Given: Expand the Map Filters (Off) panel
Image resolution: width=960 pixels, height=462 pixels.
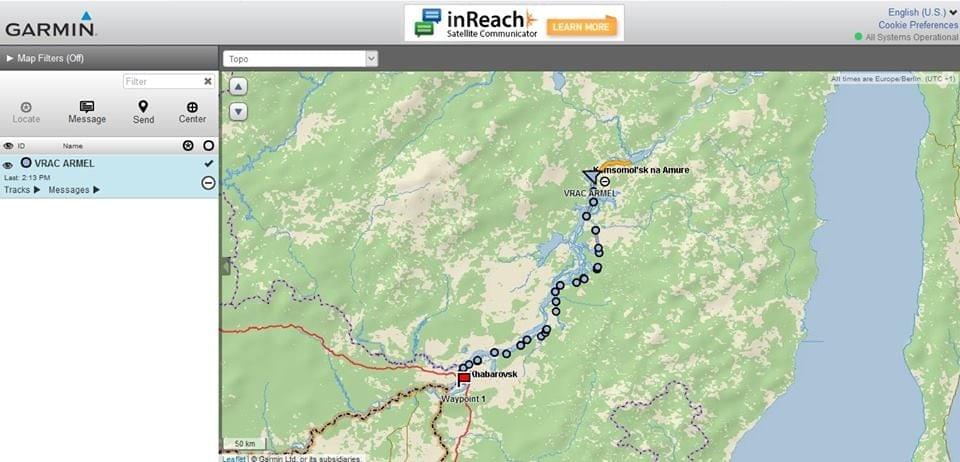Looking at the screenshot, I should [45, 58].
